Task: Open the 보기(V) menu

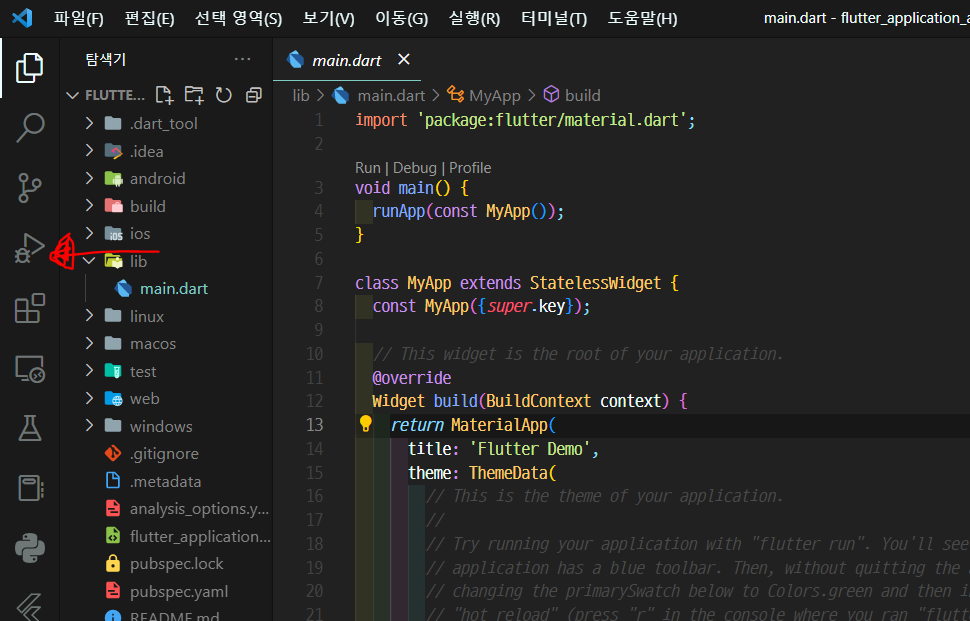Action: pyautogui.click(x=328, y=18)
